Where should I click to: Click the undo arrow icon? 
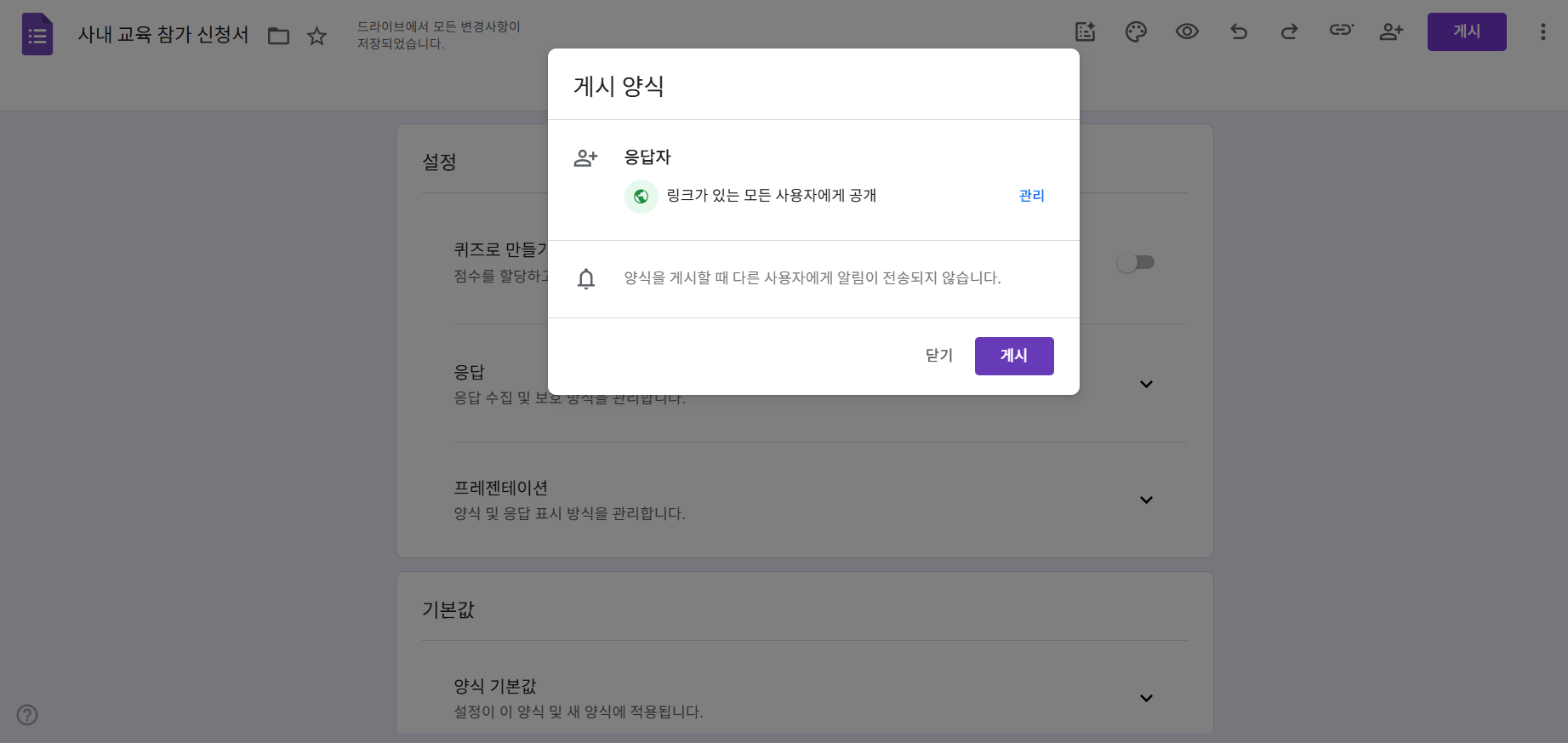click(x=1239, y=31)
